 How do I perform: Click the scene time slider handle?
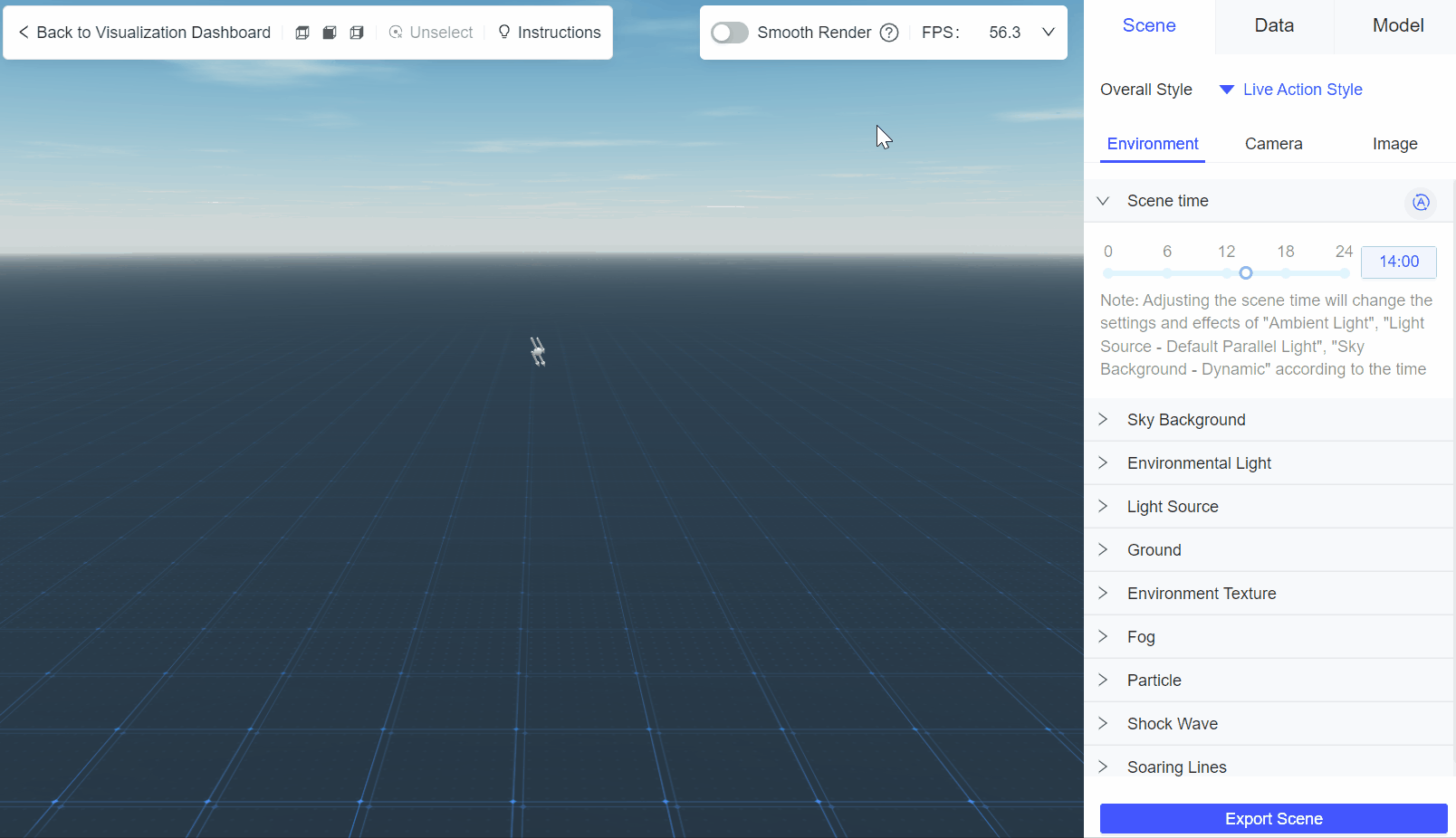coord(1246,273)
